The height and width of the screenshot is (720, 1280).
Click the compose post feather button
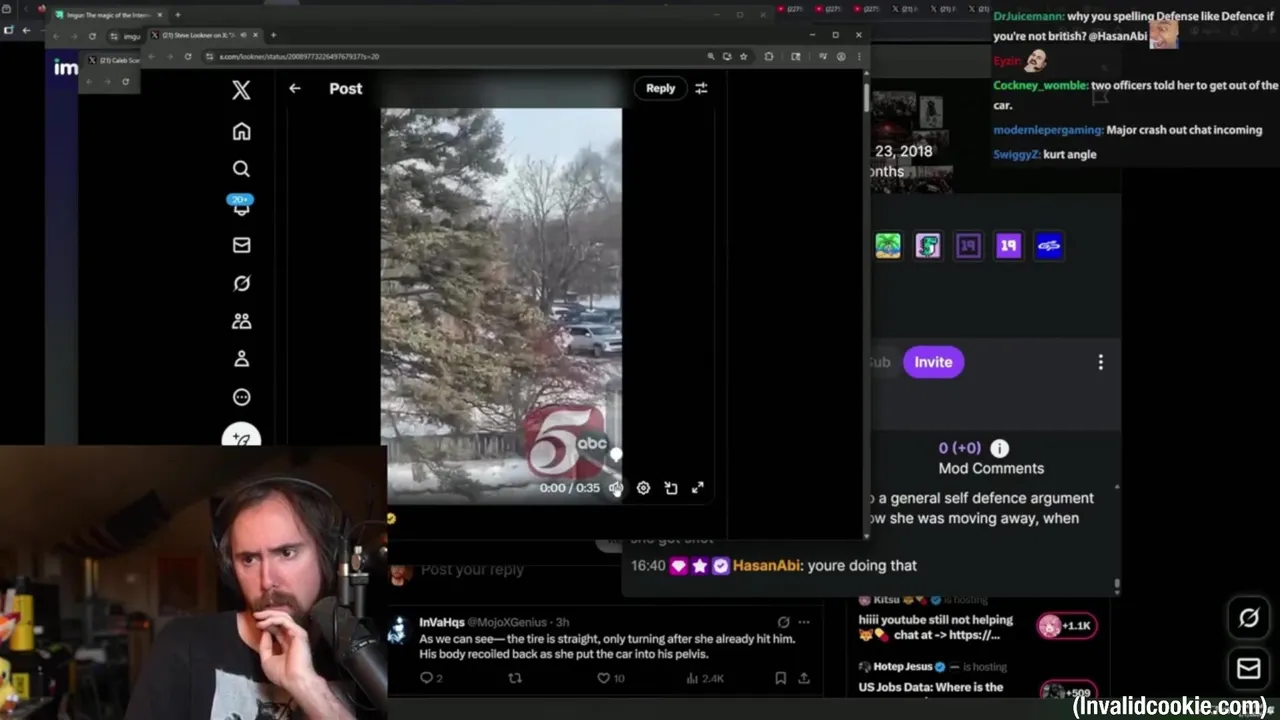coord(241,437)
